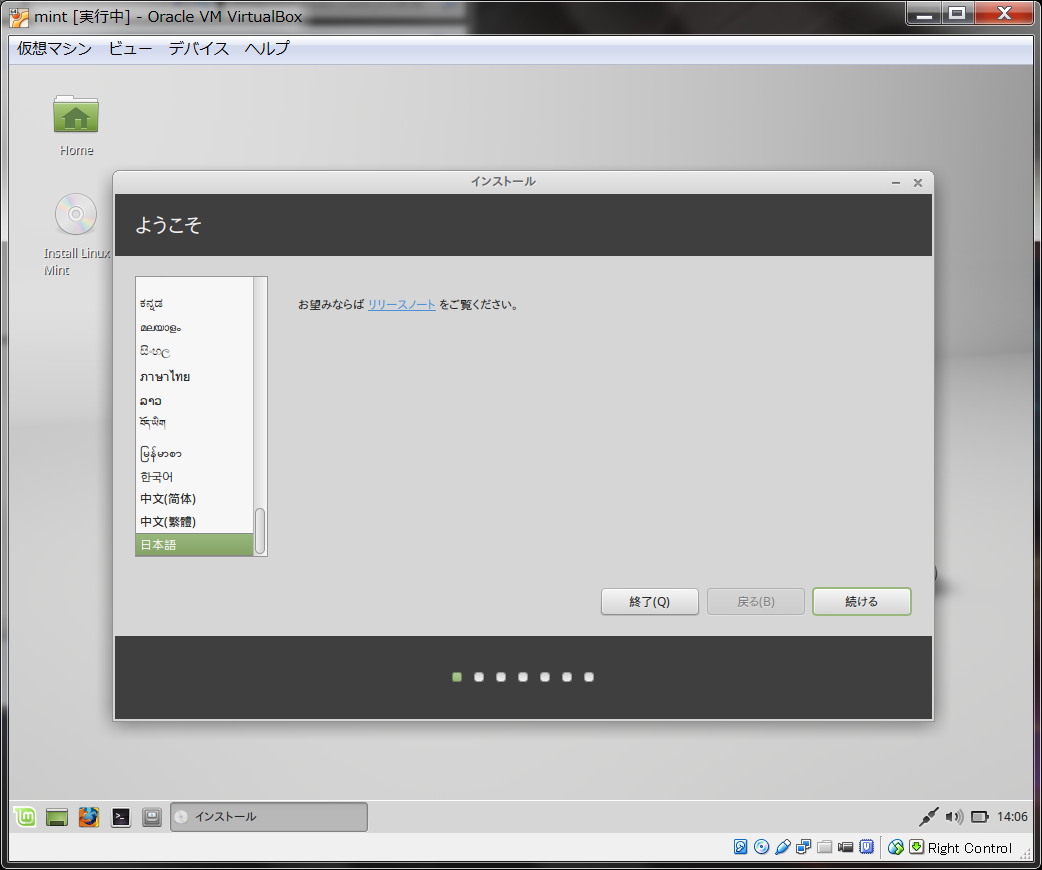This screenshot has height=870, width=1042.
Task: Select 中文(简体) in the language list
Action: tap(168, 499)
